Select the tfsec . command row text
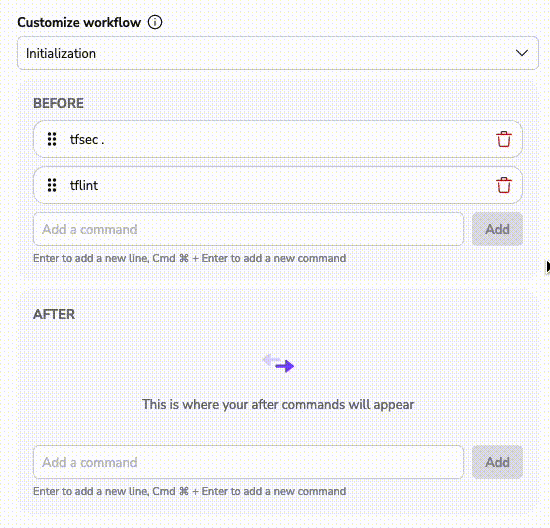The image size is (550, 528). tap(87, 140)
